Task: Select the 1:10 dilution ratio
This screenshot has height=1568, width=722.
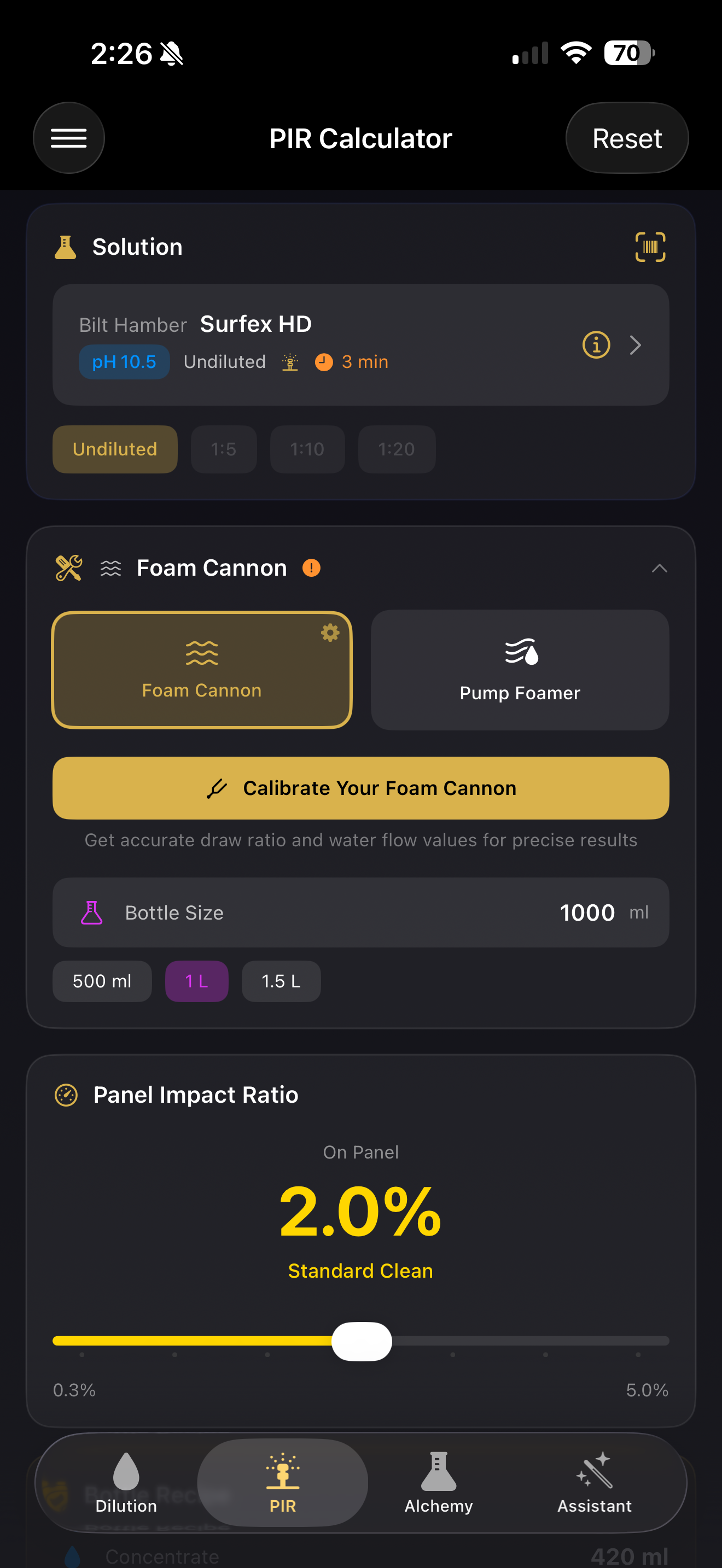Action: (307, 449)
